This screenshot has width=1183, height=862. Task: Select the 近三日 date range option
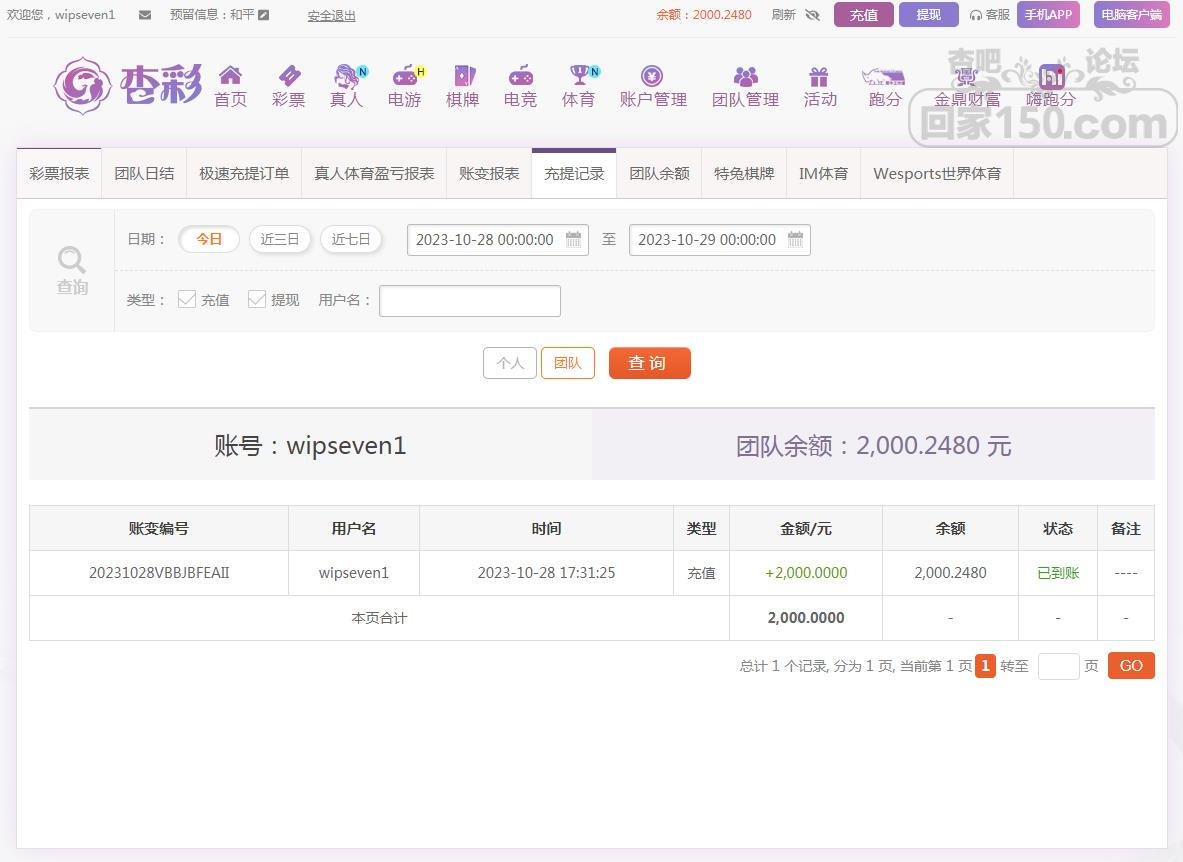pyautogui.click(x=280, y=239)
